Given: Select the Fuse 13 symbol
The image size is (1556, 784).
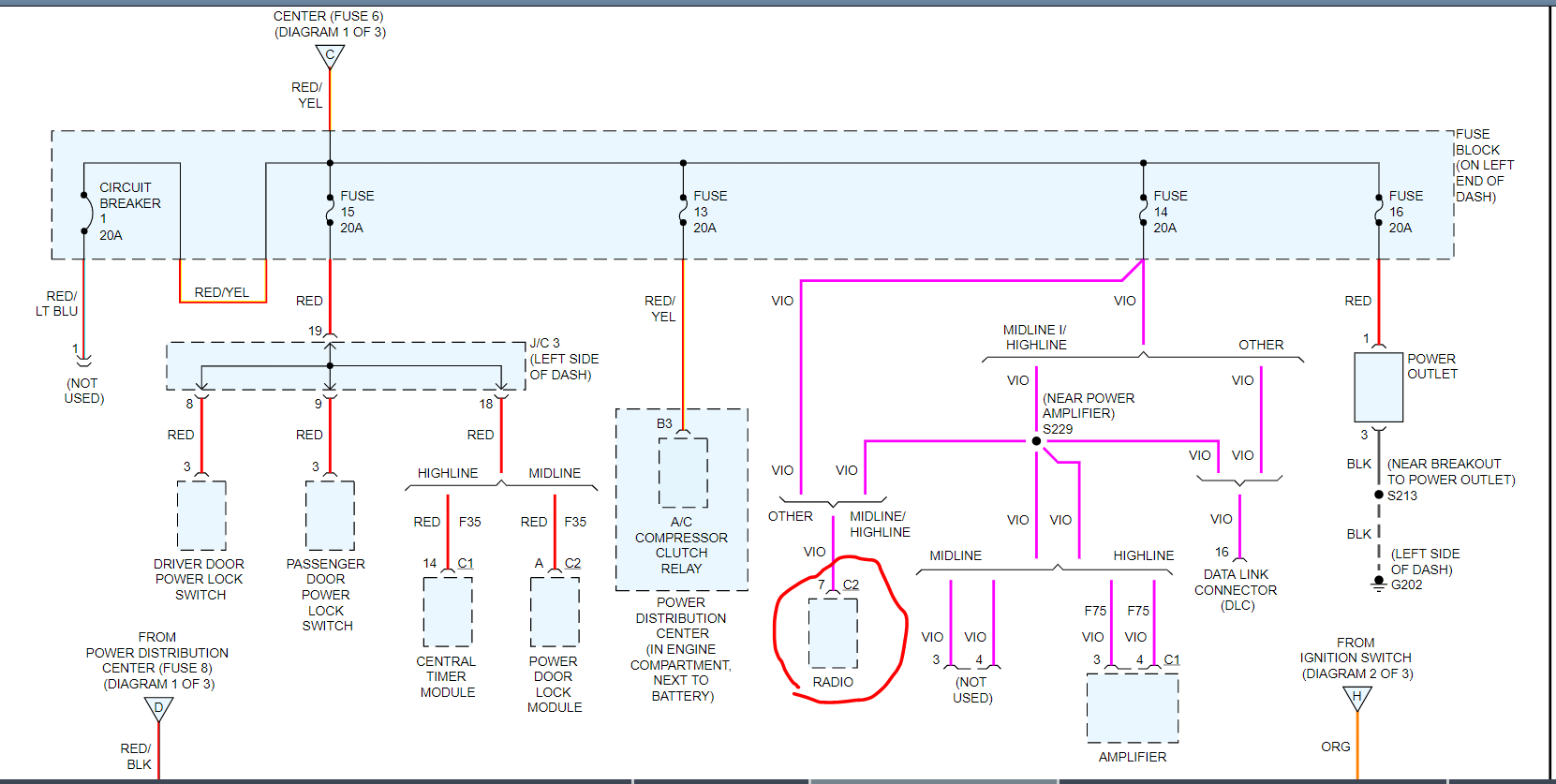Looking at the screenshot, I should (x=683, y=211).
